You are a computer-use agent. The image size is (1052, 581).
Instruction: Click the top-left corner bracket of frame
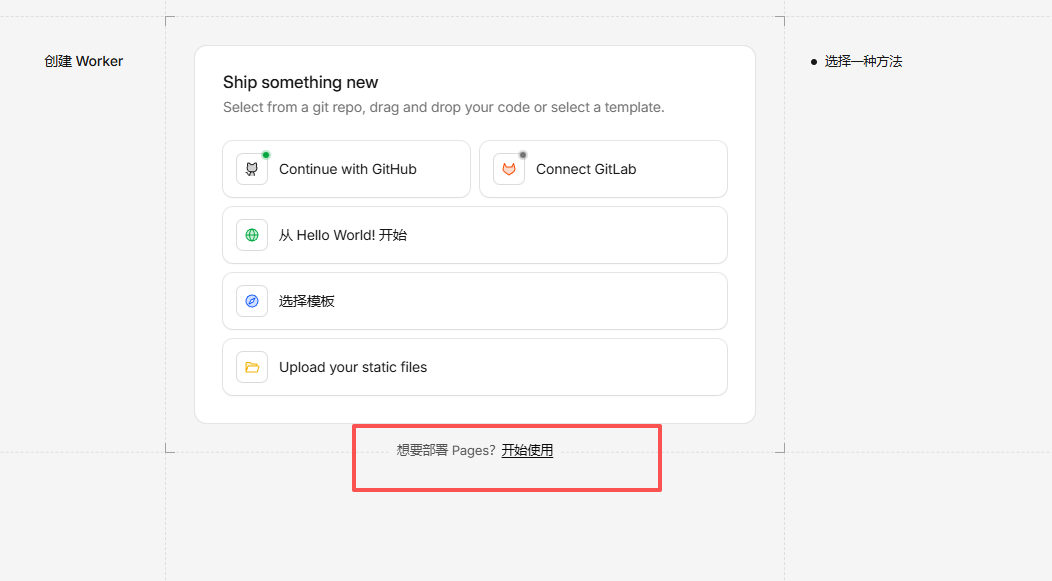pos(168,19)
